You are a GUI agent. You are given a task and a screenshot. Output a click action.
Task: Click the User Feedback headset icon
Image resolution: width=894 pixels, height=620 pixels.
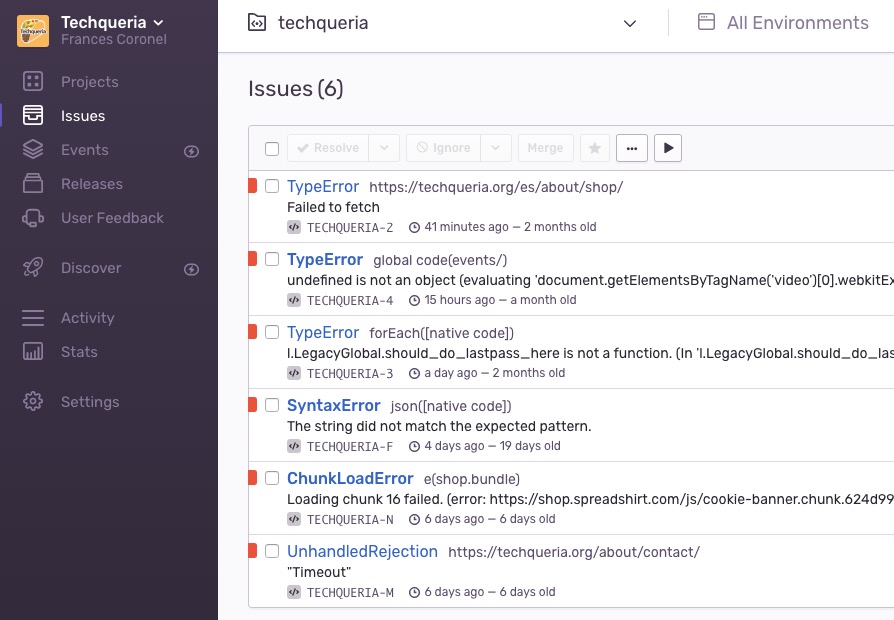[32, 218]
